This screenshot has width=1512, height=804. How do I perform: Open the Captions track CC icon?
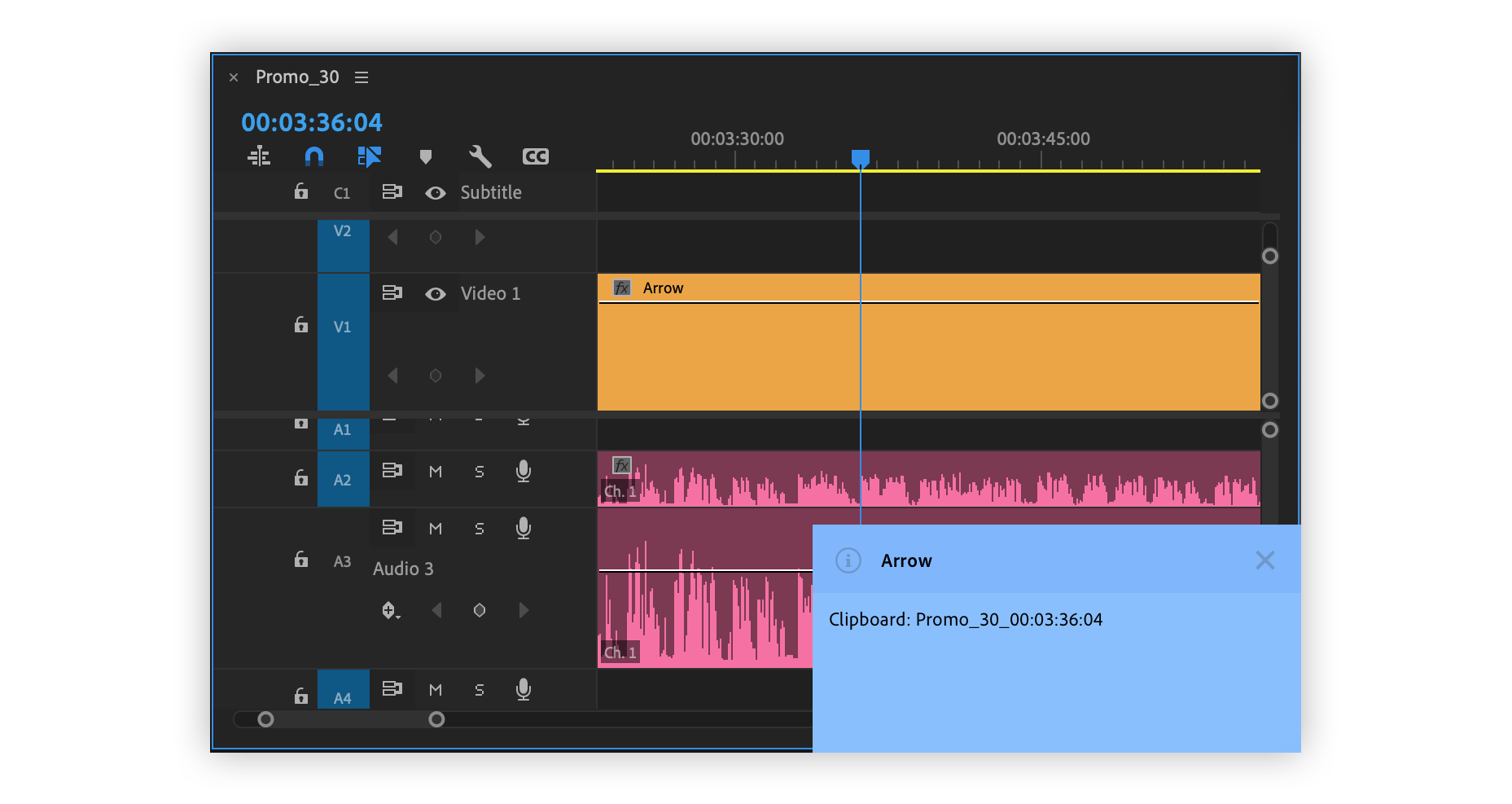pos(535,156)
